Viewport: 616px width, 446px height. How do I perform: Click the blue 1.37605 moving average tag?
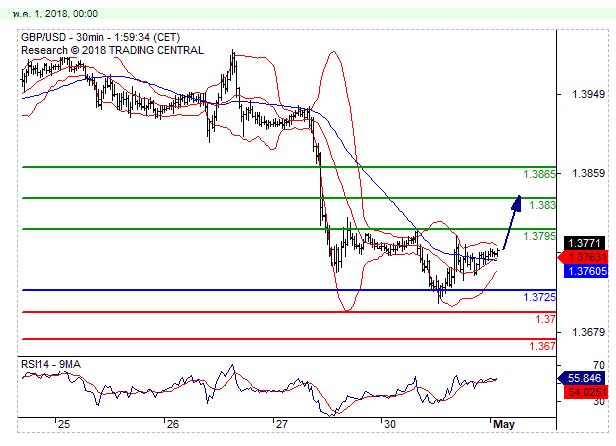(586, 271)
